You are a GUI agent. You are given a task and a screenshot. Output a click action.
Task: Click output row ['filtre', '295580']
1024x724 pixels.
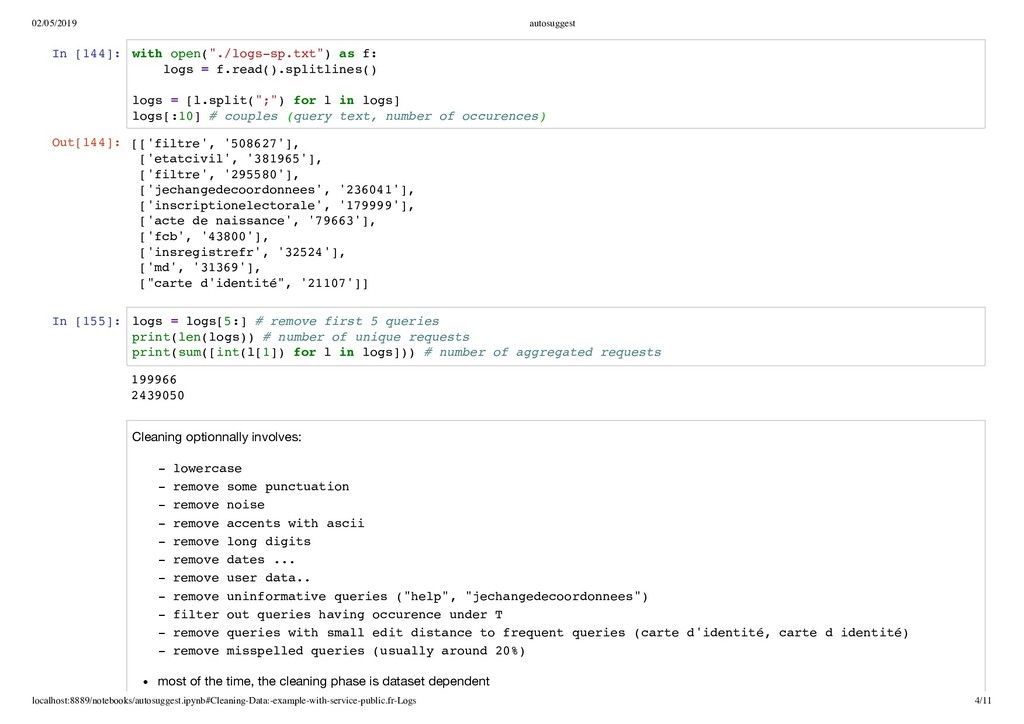[x=219, y=174]
